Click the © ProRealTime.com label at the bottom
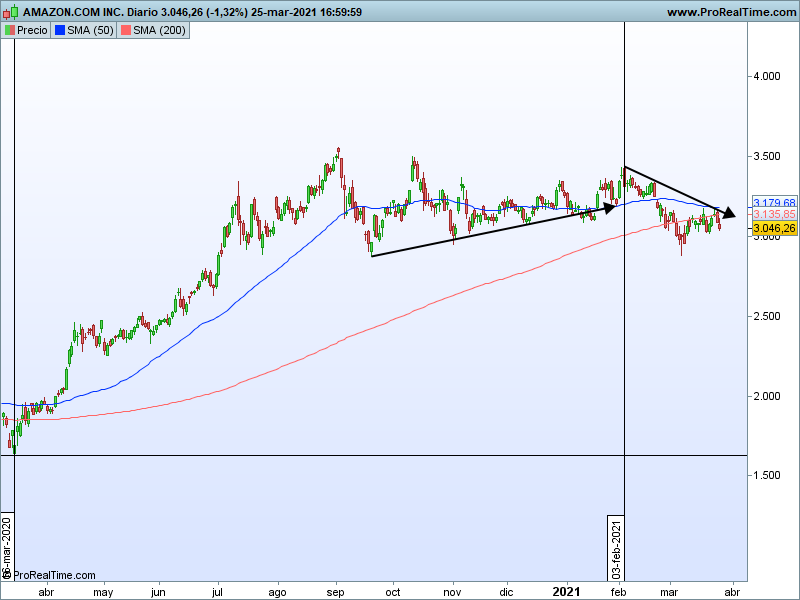 49,575
